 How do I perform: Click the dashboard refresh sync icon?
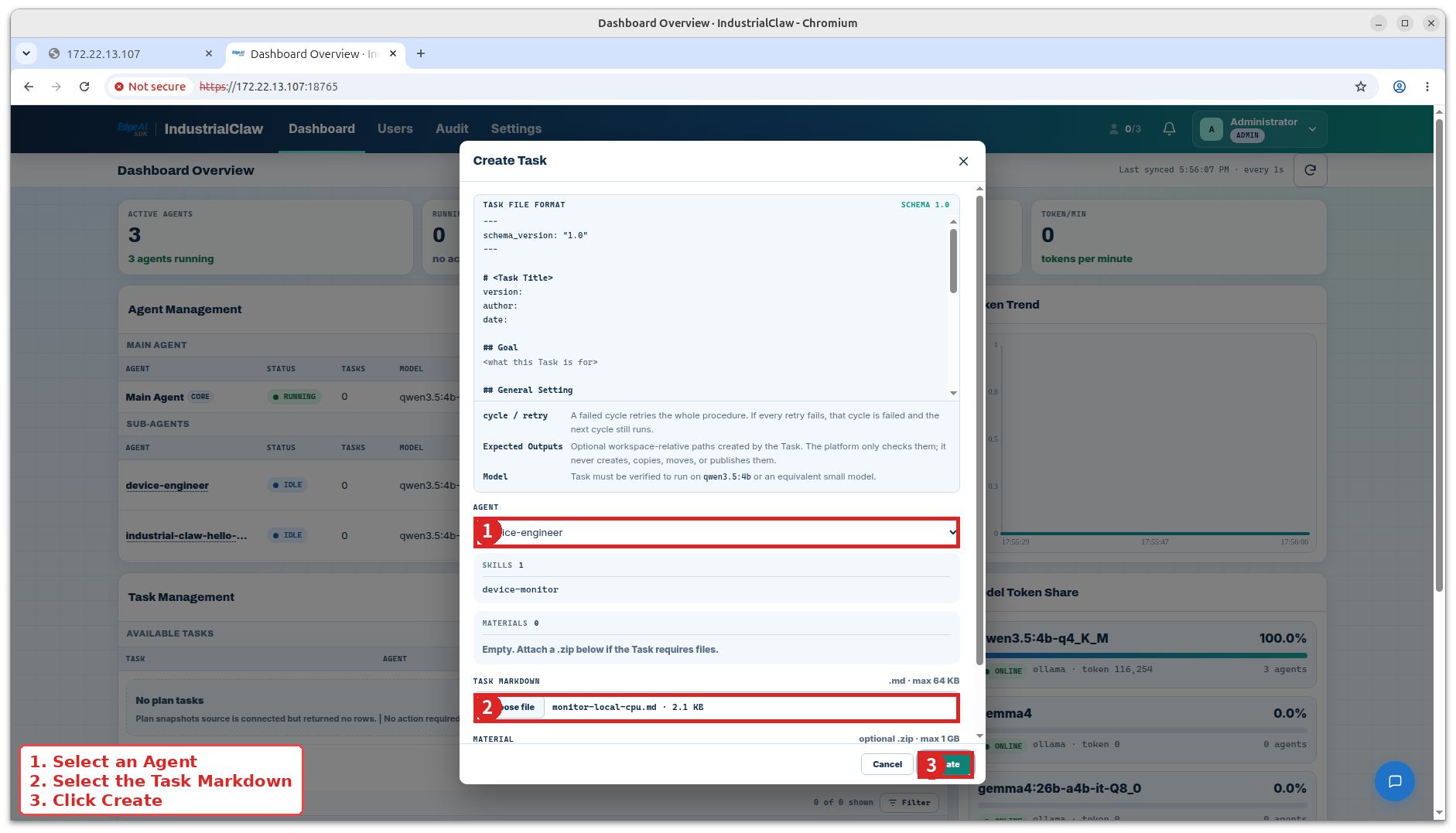1310,170
